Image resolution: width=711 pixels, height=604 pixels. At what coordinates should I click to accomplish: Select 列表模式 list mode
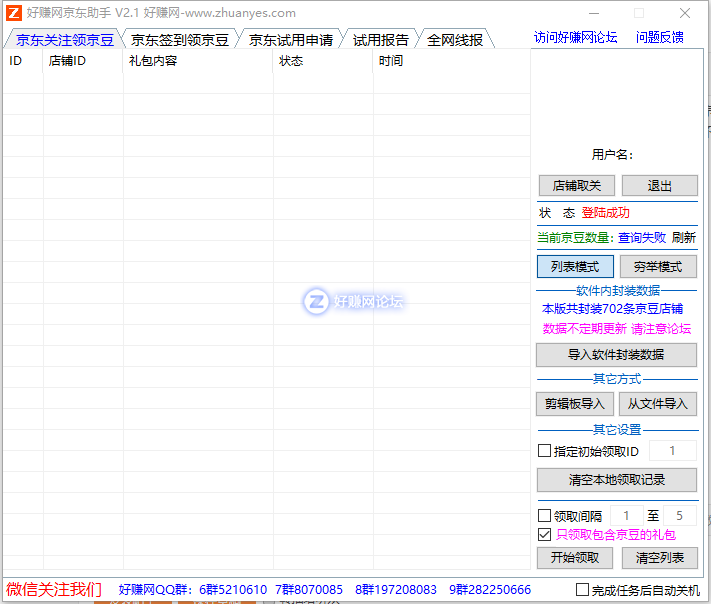(x=575, y=266)
